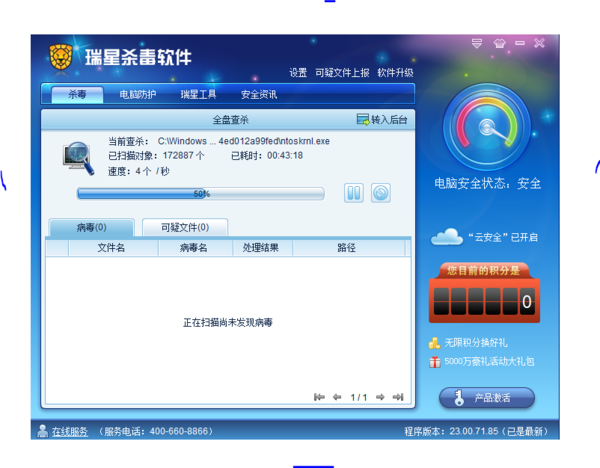
Task: Sort by 文件名 column header
Action: 113,248
